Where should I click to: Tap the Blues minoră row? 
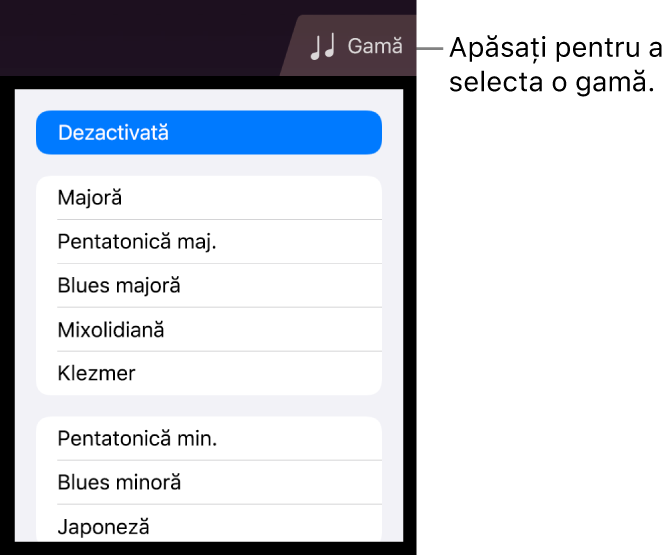click(x=208, y=482)
